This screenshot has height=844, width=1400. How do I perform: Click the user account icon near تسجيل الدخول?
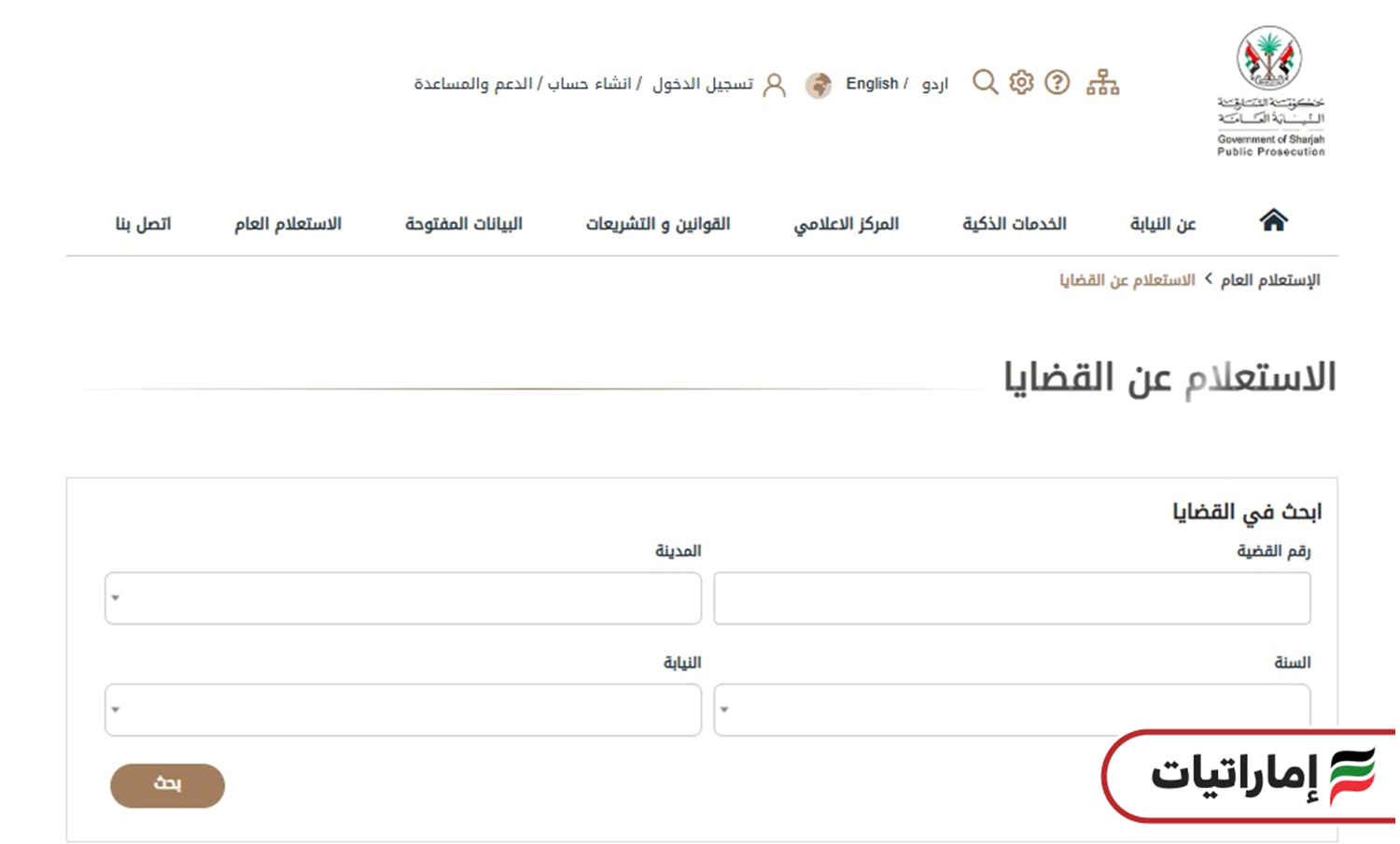coord(773,83)
